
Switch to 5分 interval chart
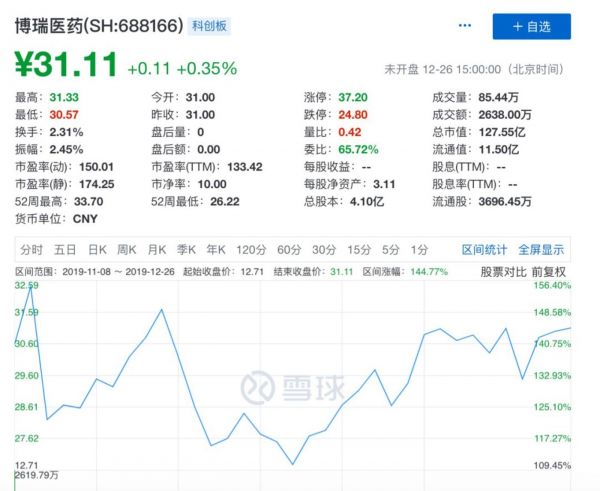coord(390,249)
